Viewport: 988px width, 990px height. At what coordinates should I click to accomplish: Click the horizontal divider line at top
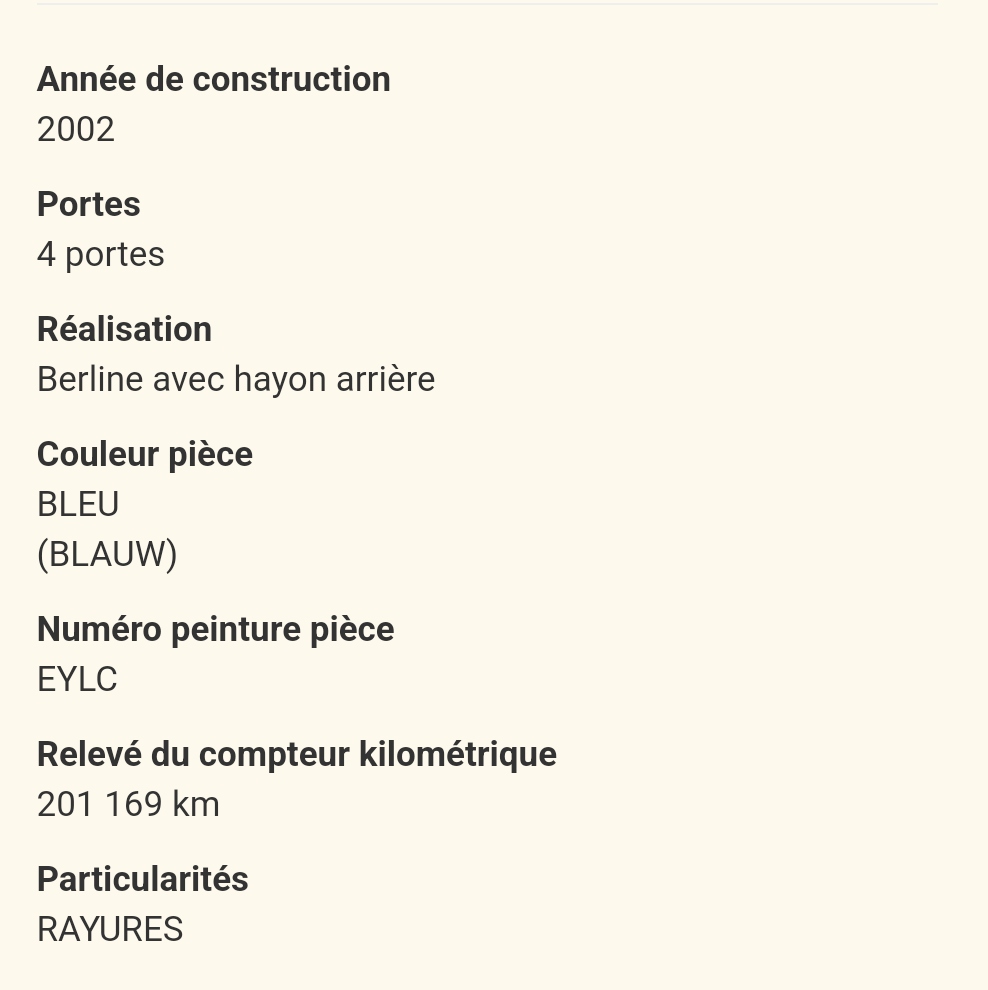click(x=487, y=4)
